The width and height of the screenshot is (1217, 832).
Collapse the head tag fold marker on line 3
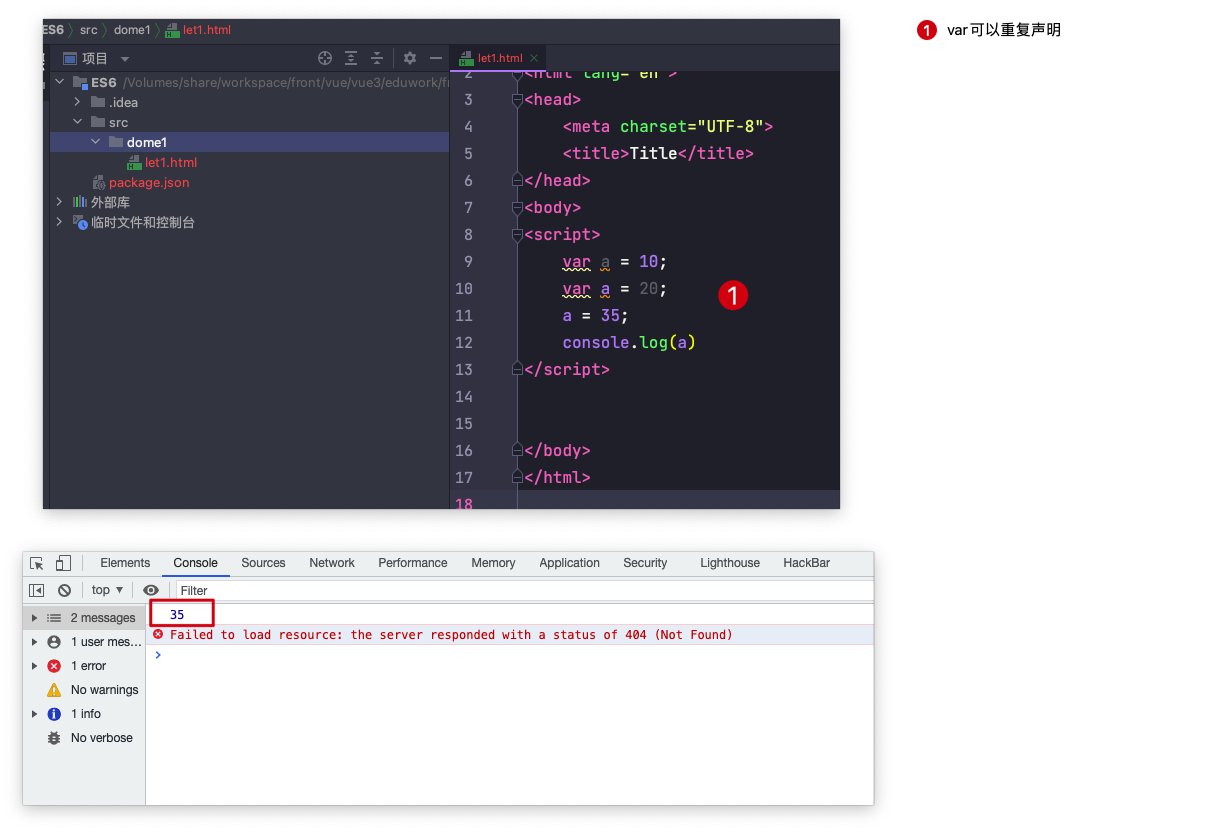[517, 100]
